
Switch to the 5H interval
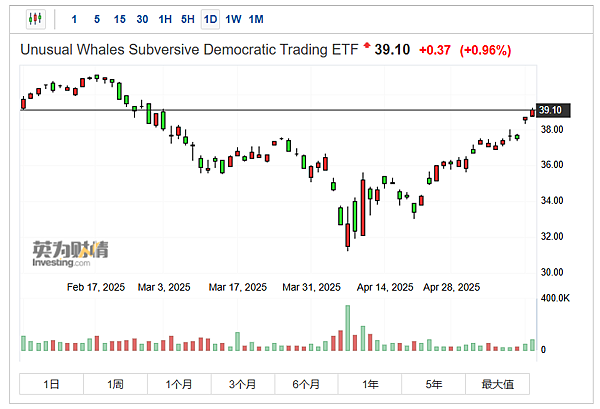(x=188, y=19)
